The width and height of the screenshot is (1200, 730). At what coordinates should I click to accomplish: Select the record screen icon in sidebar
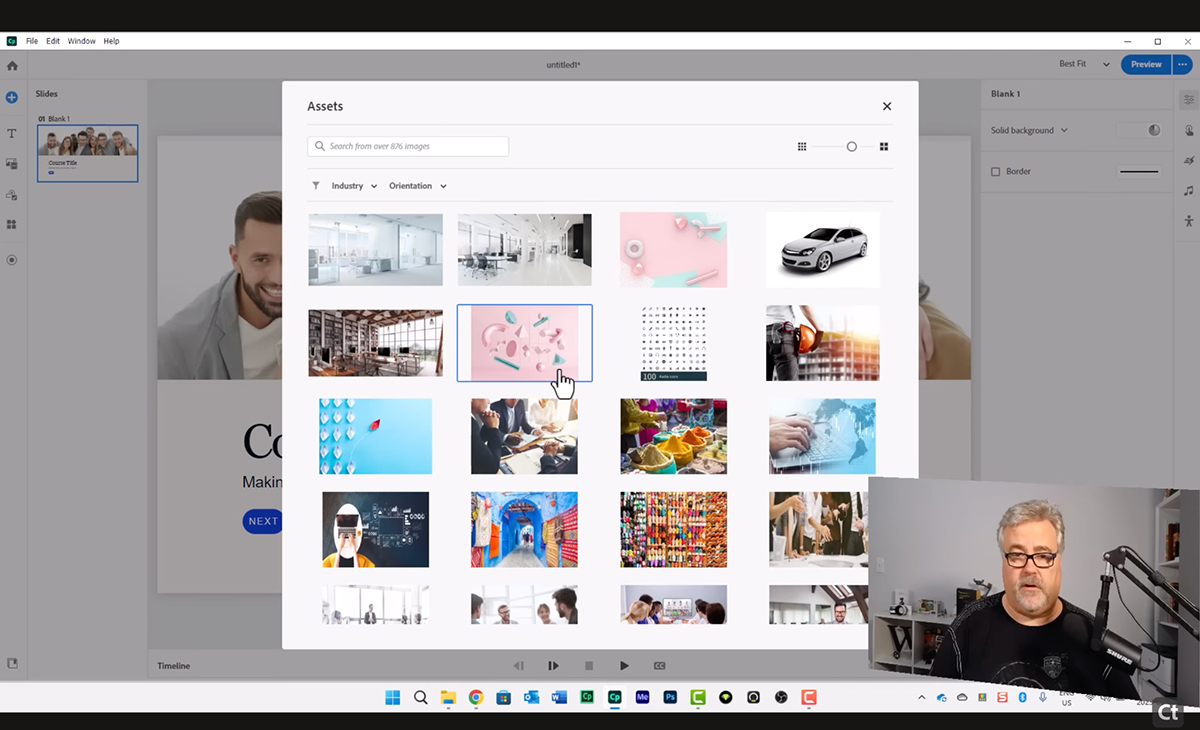(x=10, y=260)
